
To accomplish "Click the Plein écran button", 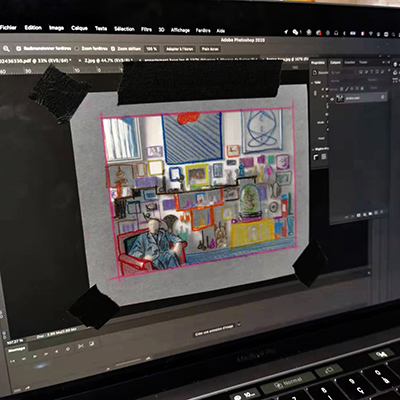I will point(210,49).
